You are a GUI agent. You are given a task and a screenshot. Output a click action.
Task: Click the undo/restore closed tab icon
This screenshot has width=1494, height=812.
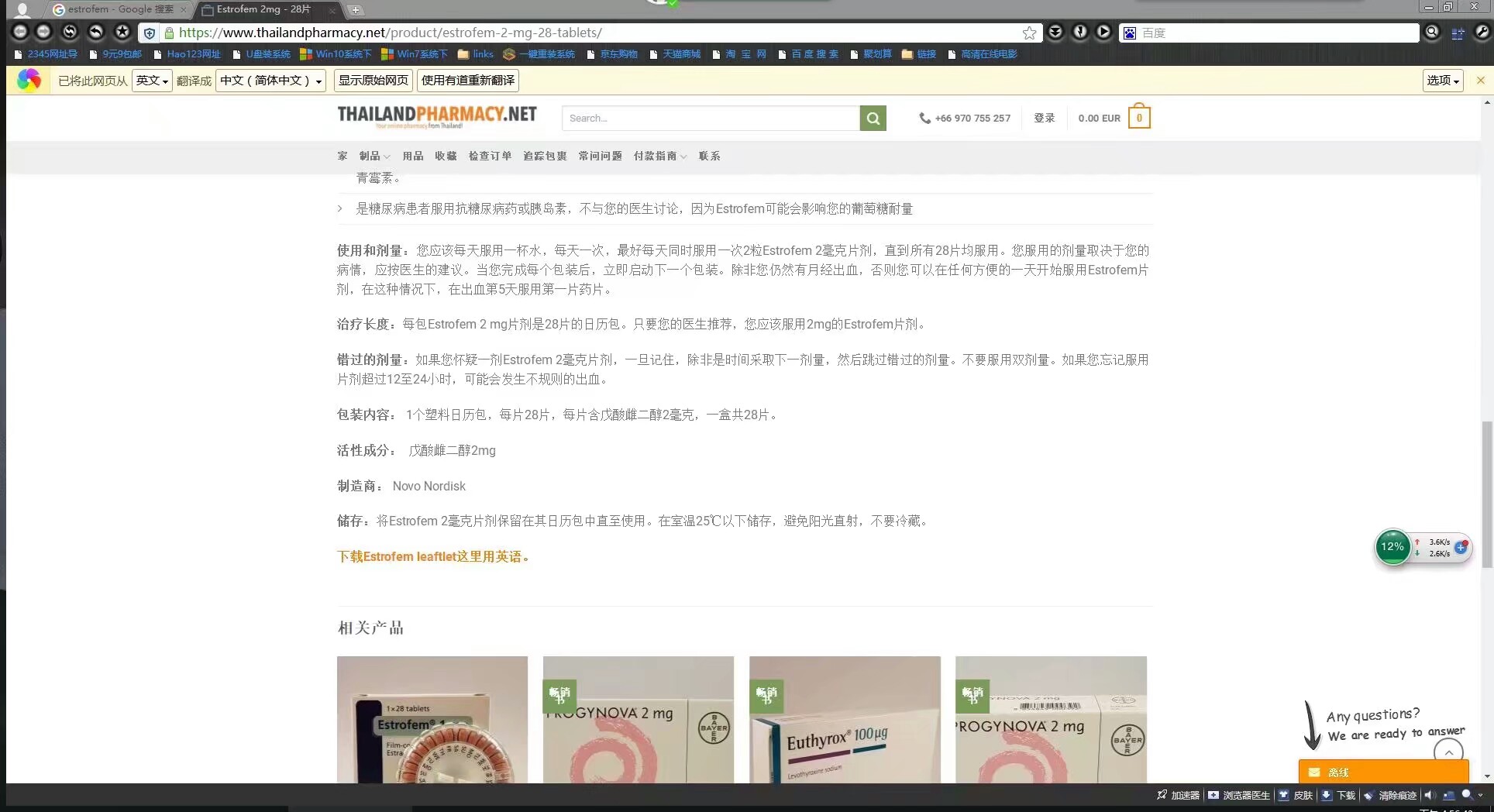[x=95, y=32]
